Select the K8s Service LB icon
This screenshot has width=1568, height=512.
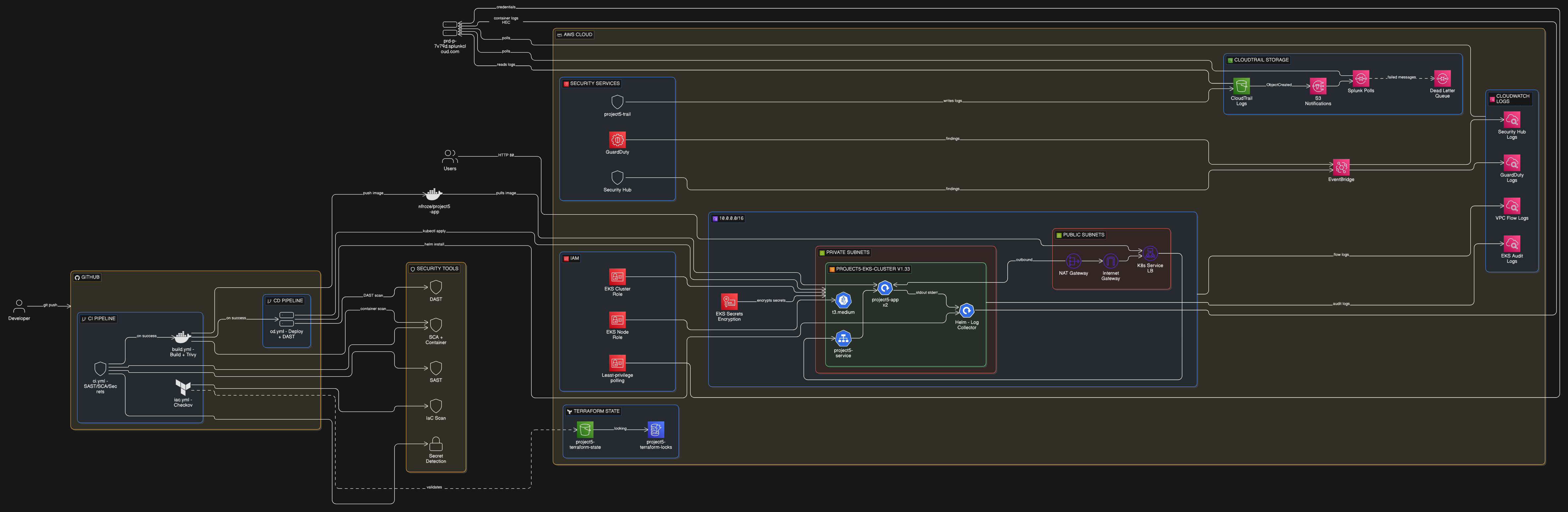coord(1150,253)
